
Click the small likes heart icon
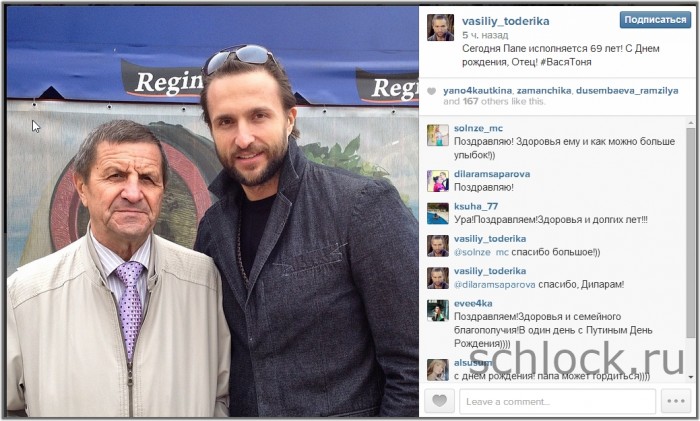(x=431, y=91)
